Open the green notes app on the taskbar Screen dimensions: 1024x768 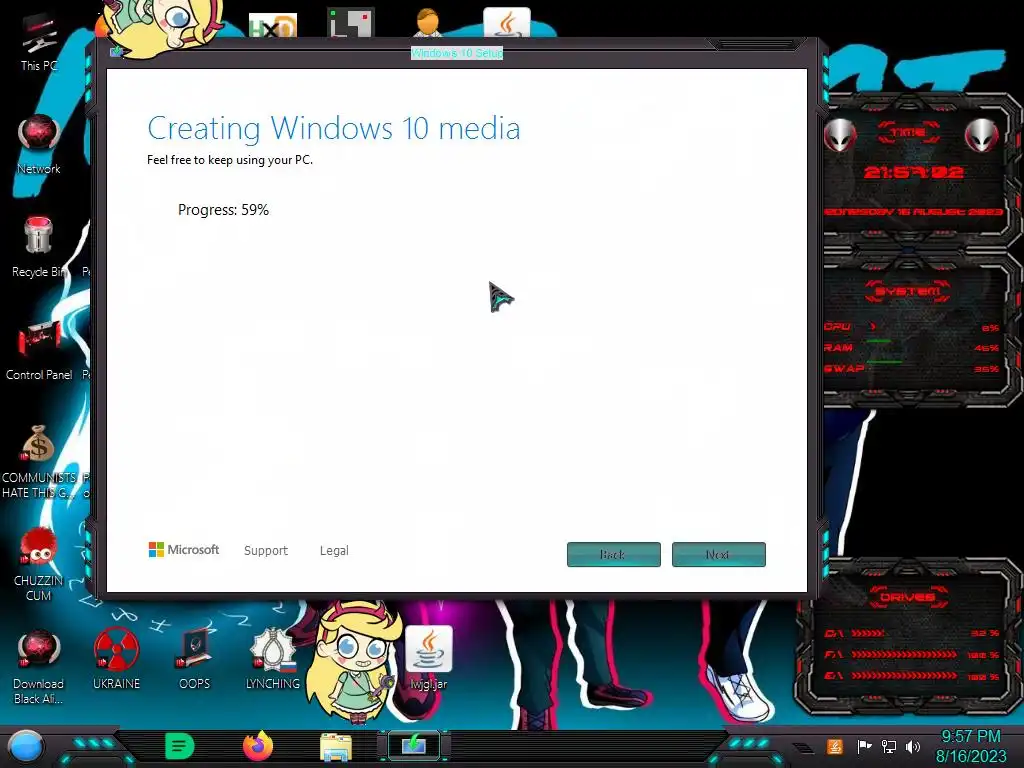tap(180, 746)
